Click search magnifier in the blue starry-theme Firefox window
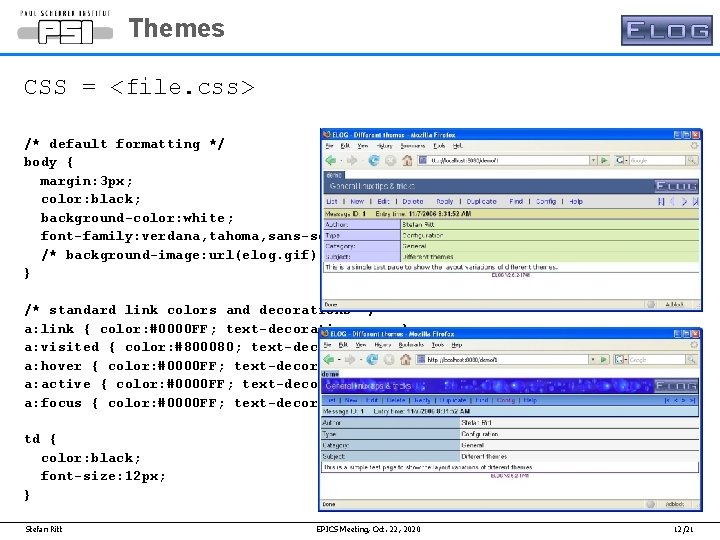 coord(691,360)
